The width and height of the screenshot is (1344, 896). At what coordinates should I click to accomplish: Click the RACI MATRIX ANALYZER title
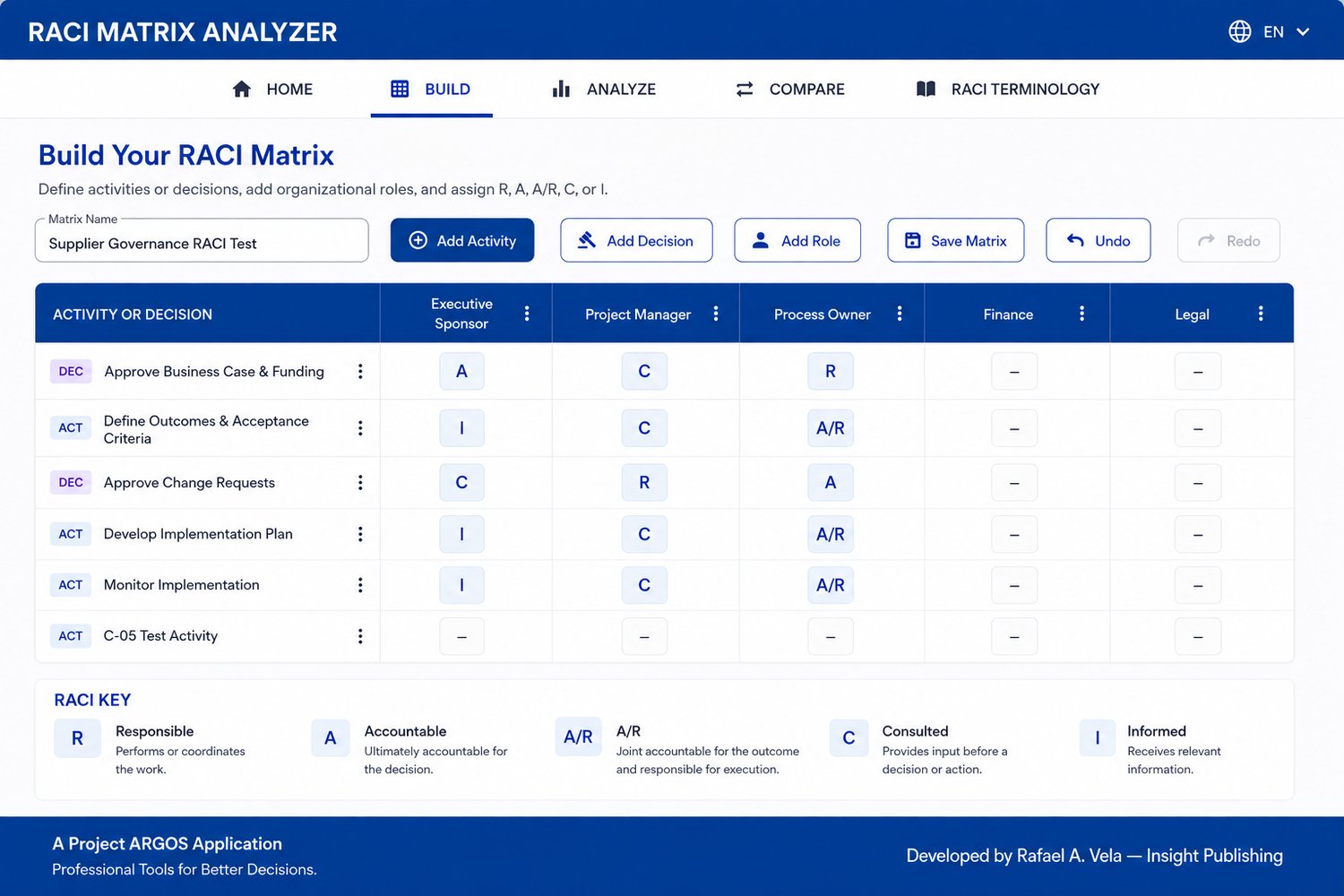coord(183,32)
